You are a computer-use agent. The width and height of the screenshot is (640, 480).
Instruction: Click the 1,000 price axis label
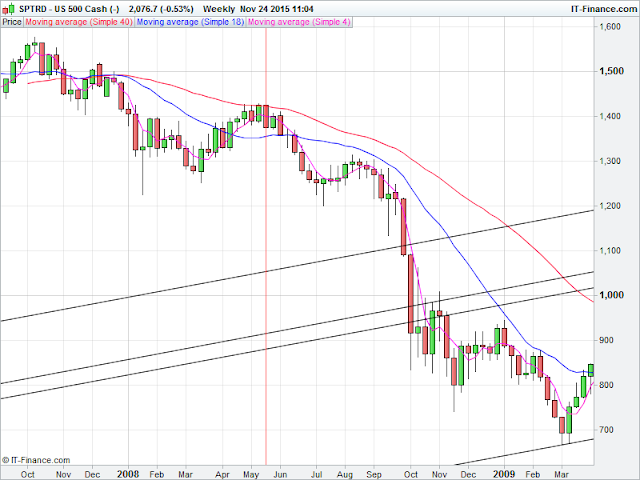click(x=611, y=295)
